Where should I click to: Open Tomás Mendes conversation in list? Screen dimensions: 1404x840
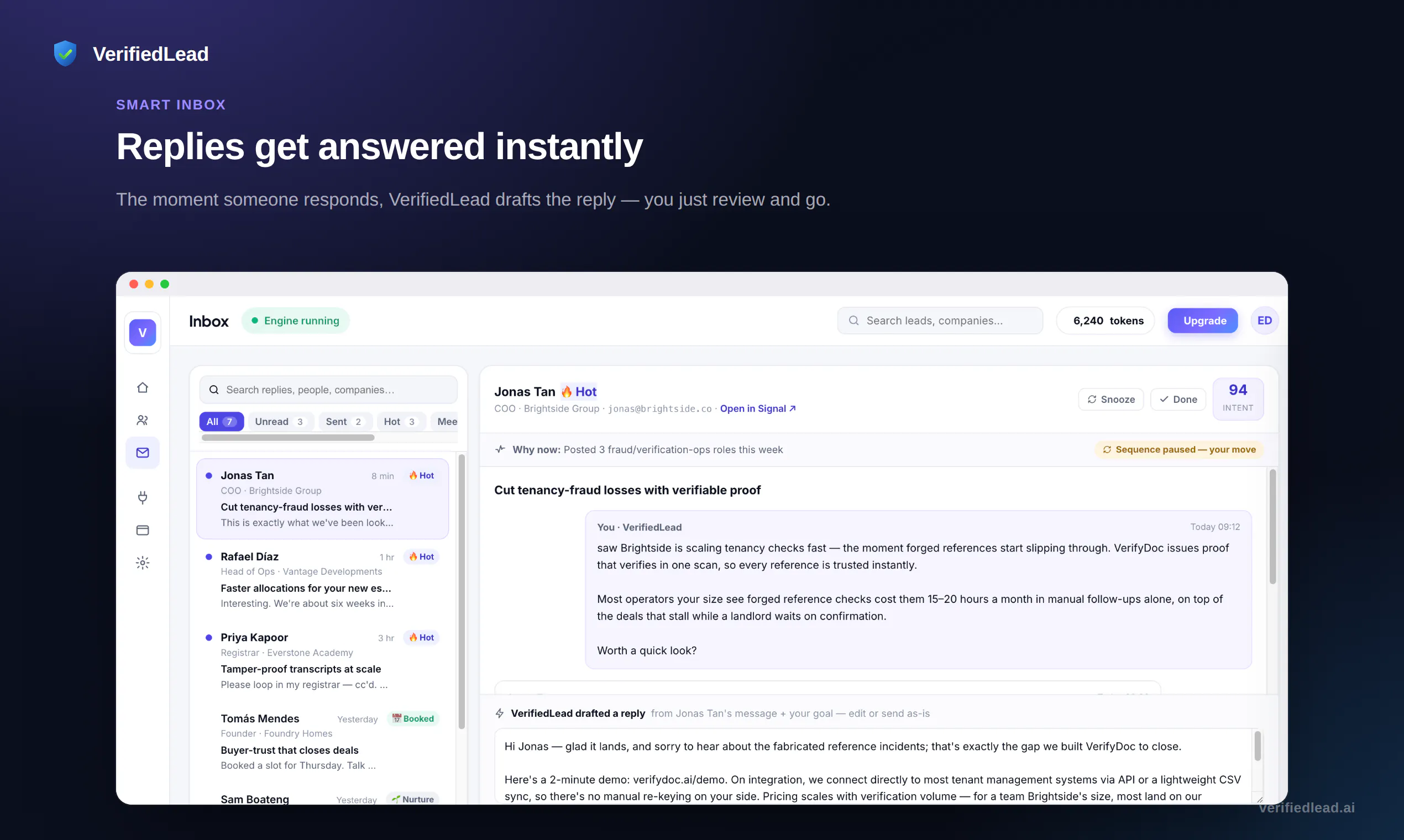[x=322, y=741]
